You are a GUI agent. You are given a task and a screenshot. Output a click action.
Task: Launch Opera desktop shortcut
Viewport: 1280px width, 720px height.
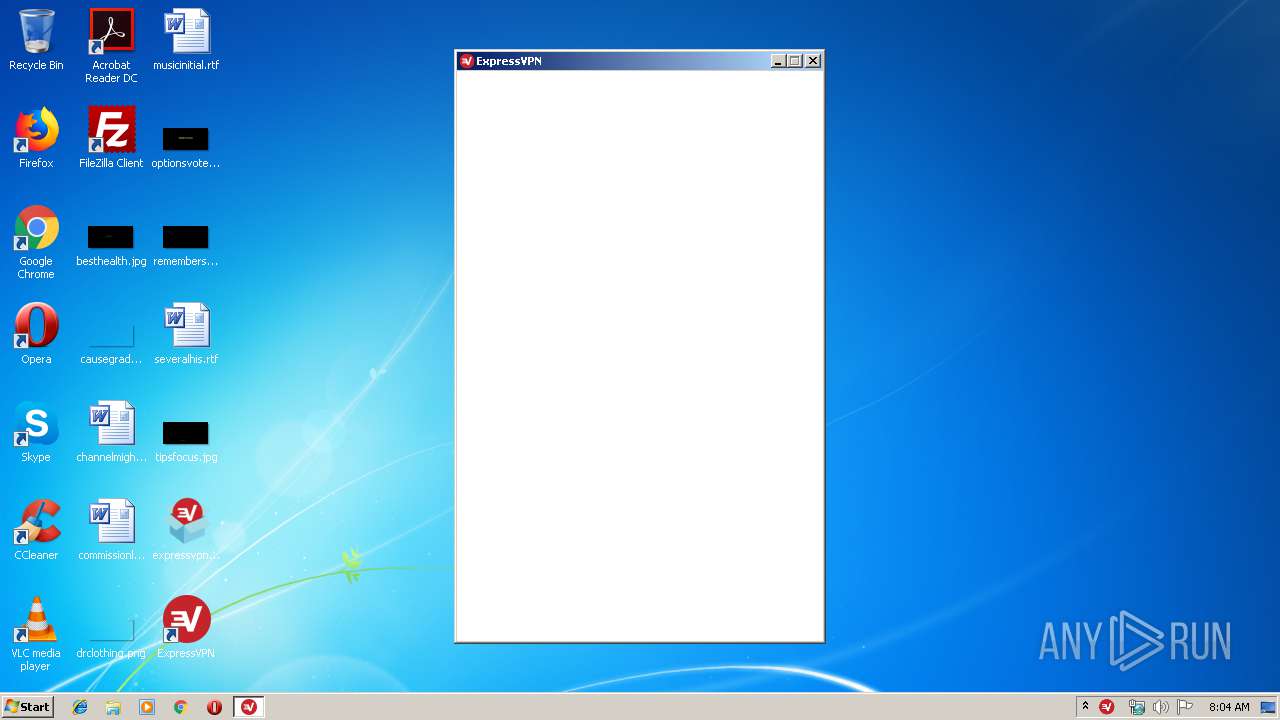click(36, 334)
